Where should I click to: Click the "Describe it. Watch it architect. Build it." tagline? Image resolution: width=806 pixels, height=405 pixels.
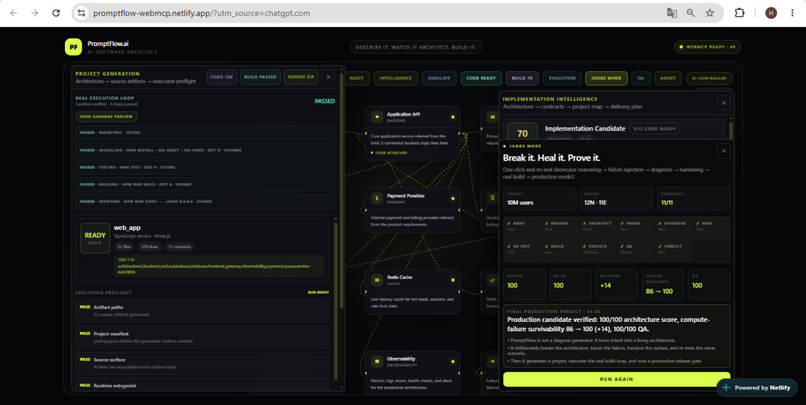coord(415,47)
